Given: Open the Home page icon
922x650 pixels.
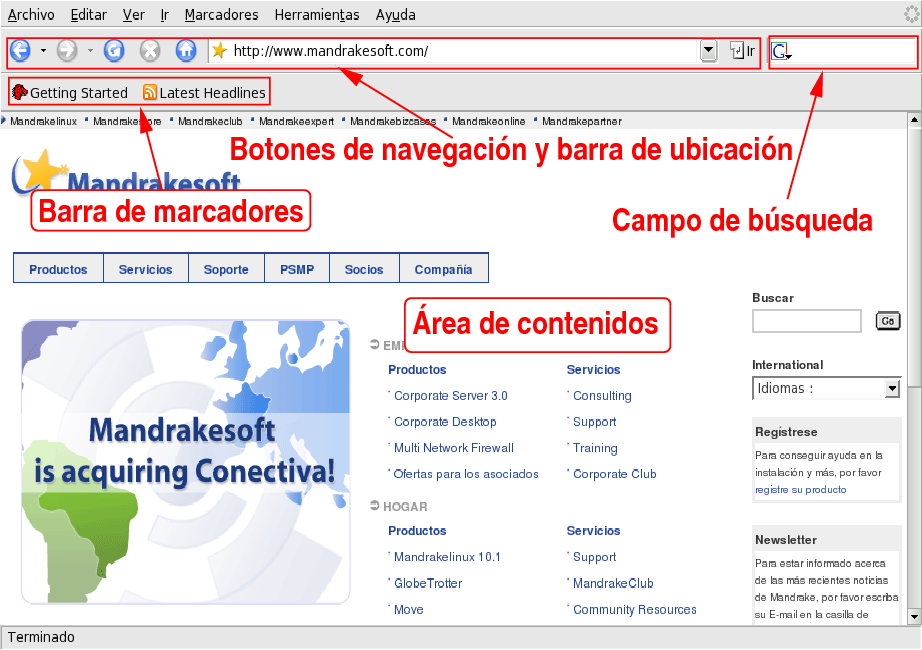Looking at the screenshot, I should click(x=186, y=50).
